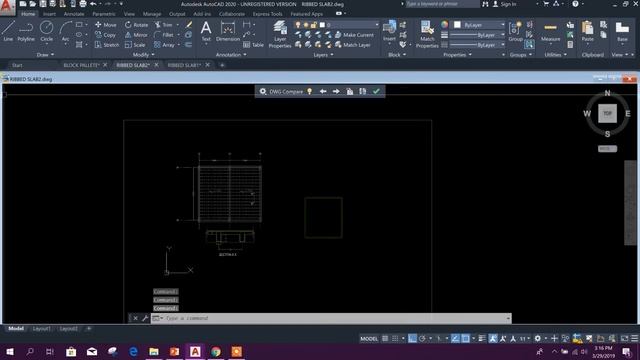Select the Circle tool
This screenshot has height=360, width=640.
[x=47, y=31]
